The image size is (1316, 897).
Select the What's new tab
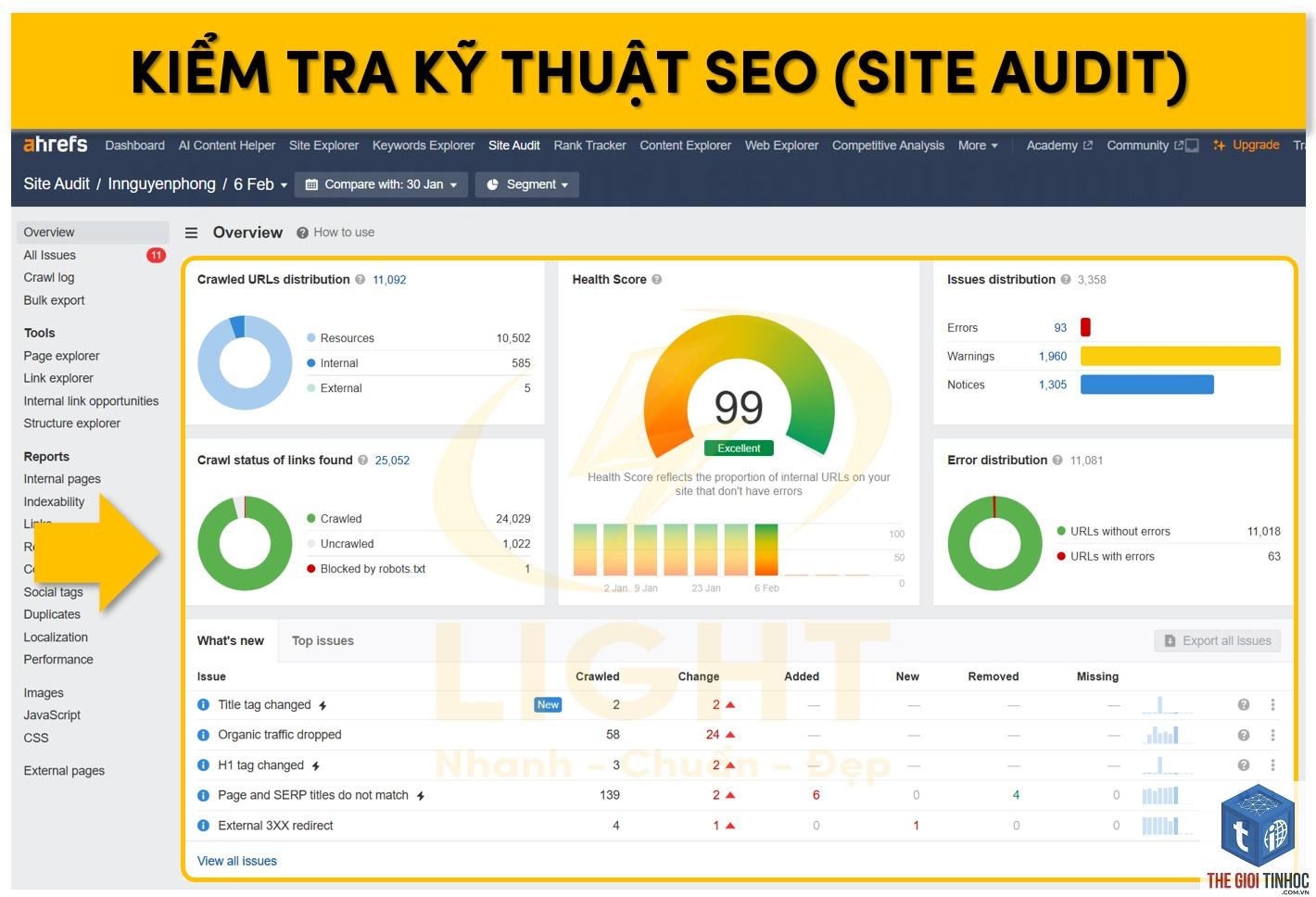[x=231, y=641]
